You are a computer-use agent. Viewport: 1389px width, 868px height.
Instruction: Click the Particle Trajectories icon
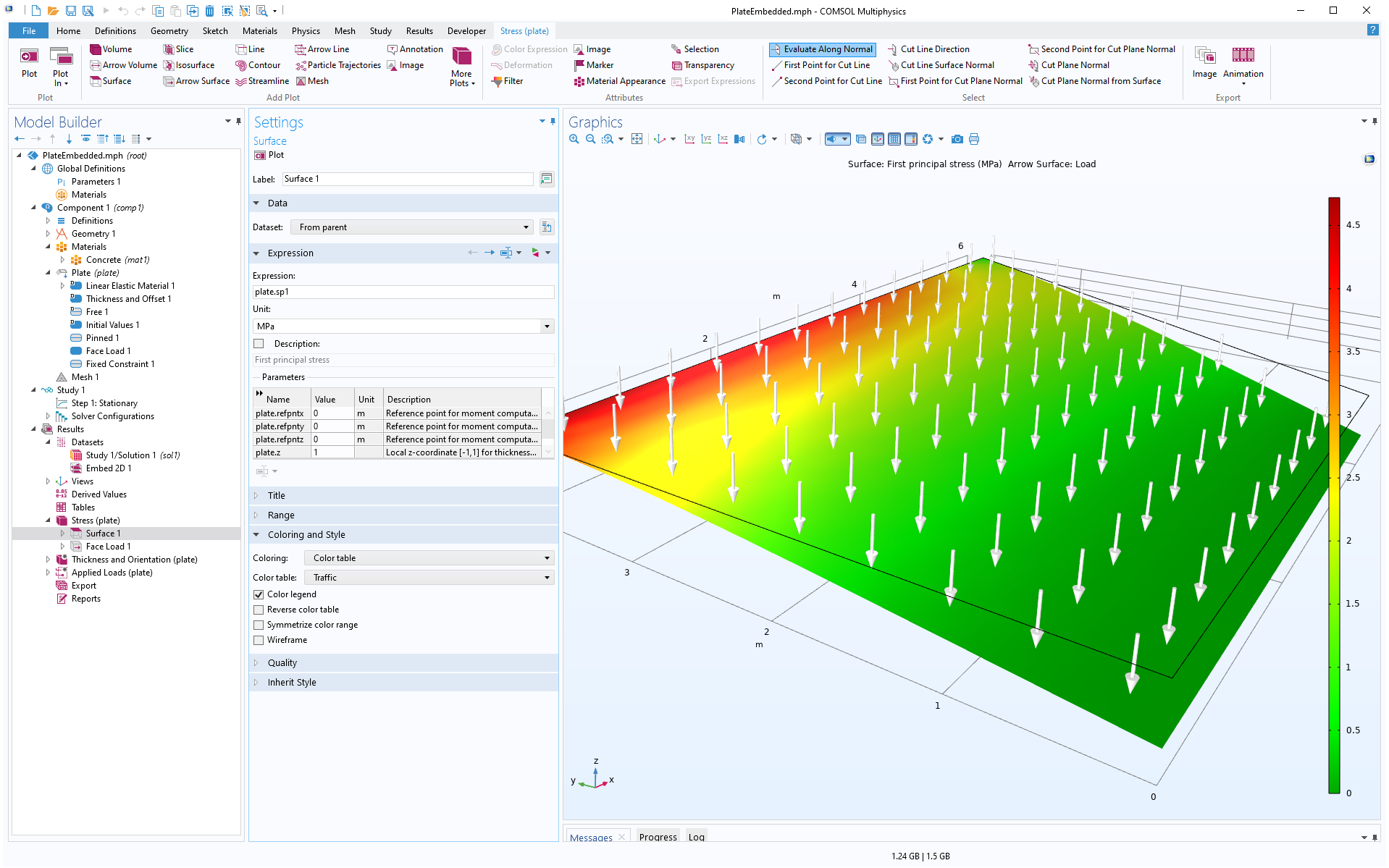click(x=301, y=65)
